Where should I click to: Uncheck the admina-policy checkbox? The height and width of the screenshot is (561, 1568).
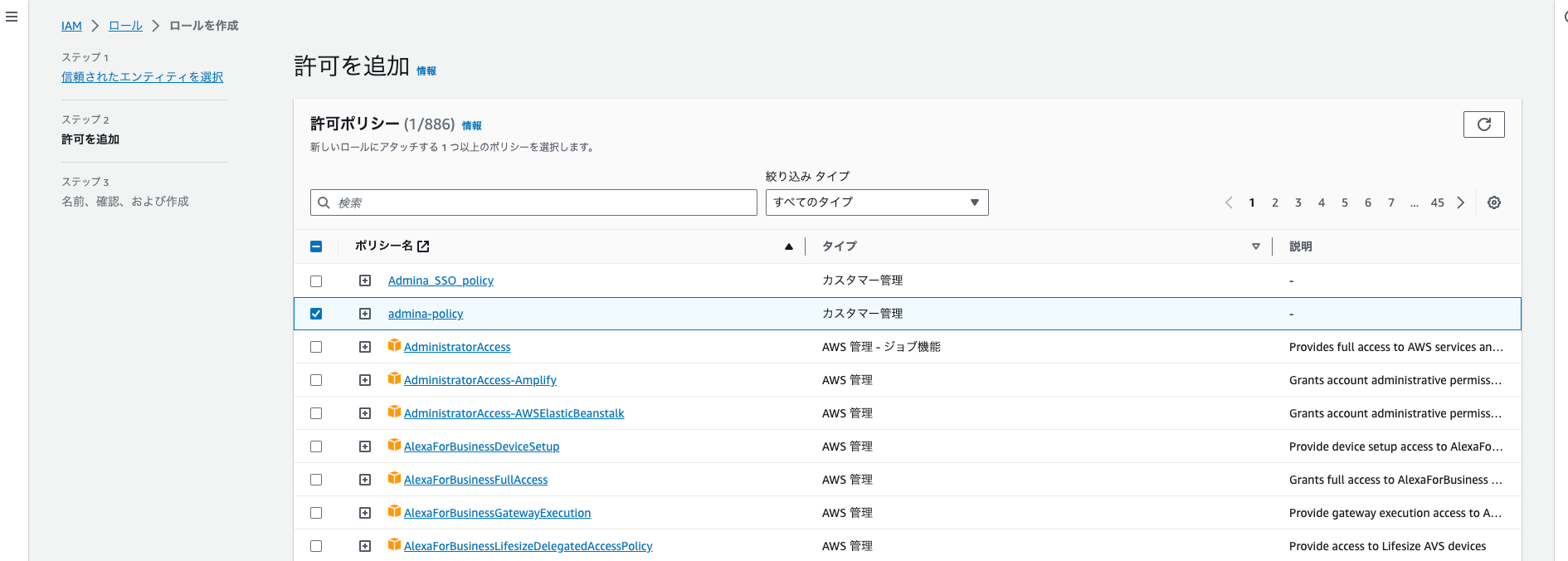pyautogui.click(x=316, y=314)
